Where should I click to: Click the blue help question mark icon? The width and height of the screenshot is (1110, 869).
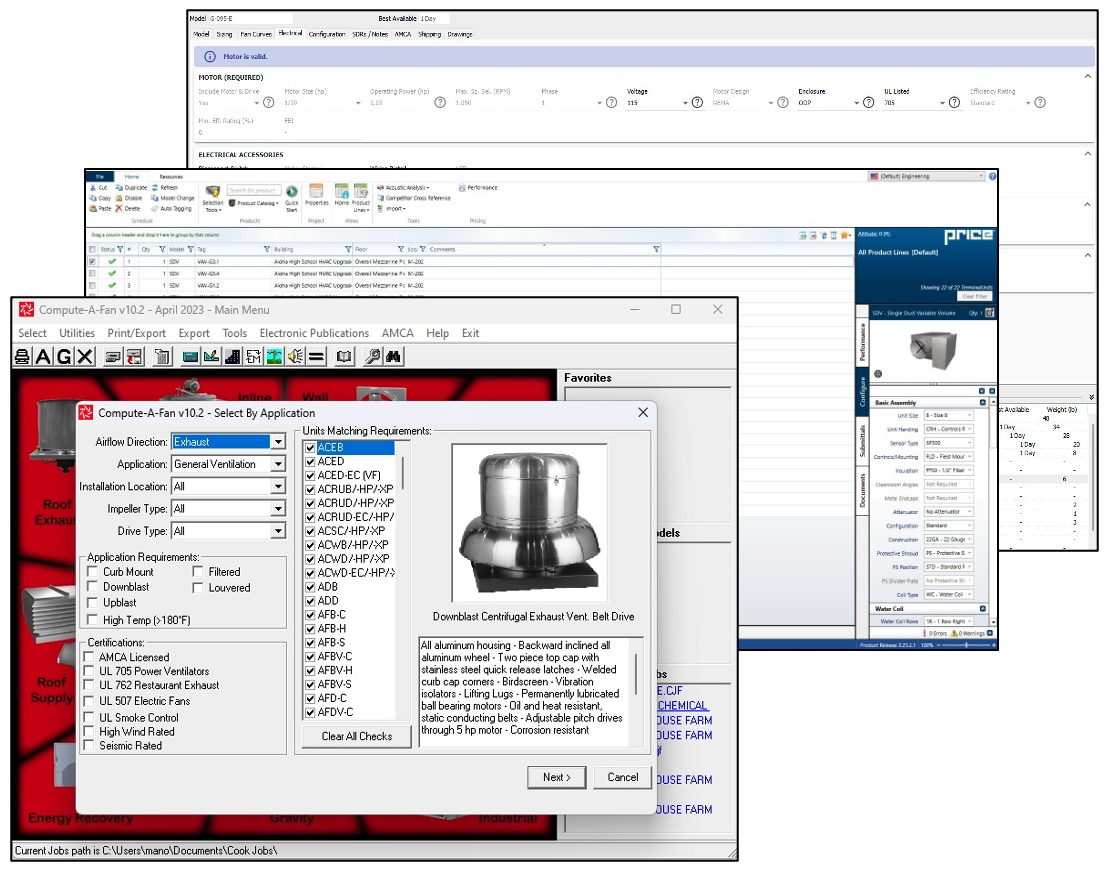992,177
